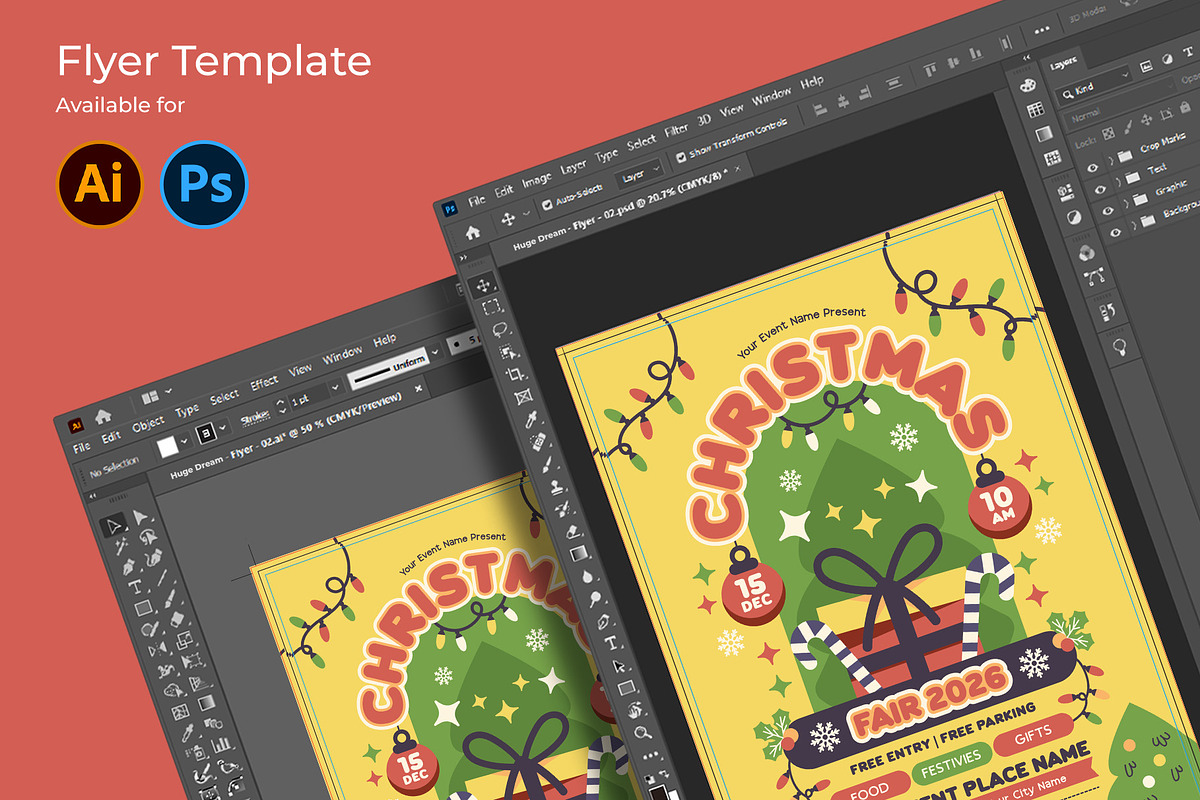Open Photoshop's Color panel palette icon

(x=1029, y=86)
